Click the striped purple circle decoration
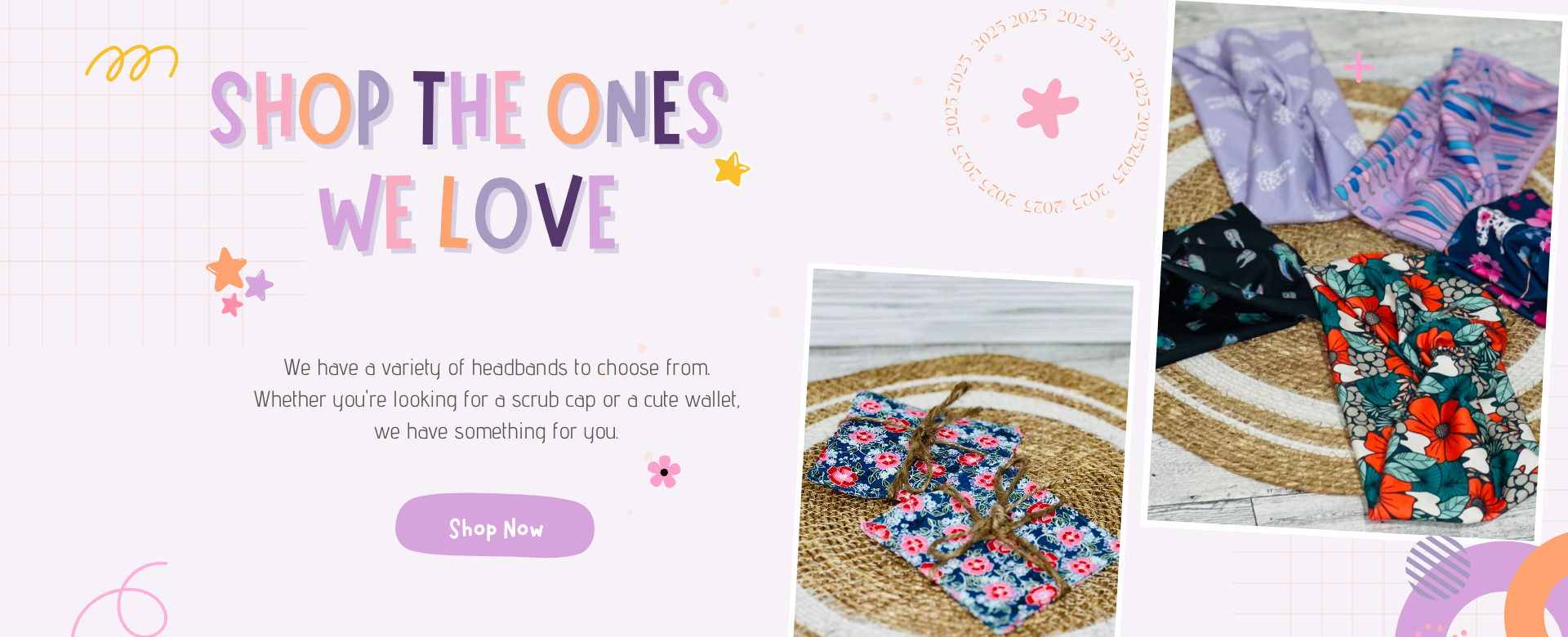The height and width of the screenshot is (637, 1568). click(1438, 567)
